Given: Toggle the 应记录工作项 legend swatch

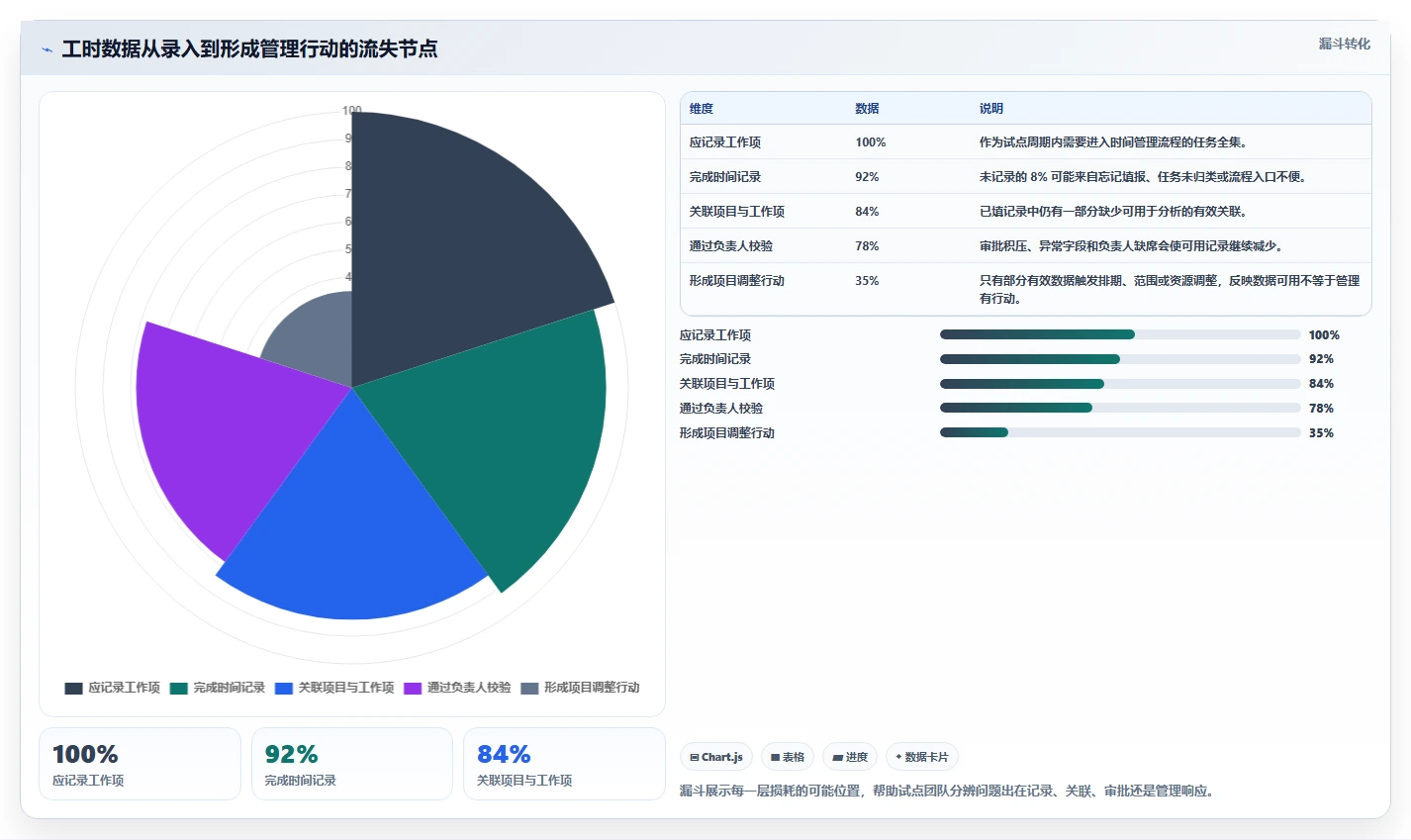Looking at the screenshot, I should (x=73, y=688).
